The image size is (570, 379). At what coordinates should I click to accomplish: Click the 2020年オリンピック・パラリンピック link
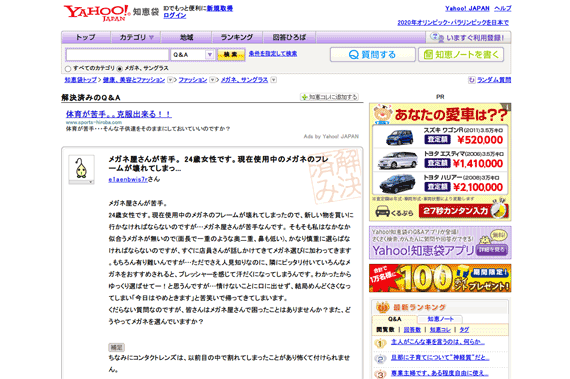(x=453, y=23)
